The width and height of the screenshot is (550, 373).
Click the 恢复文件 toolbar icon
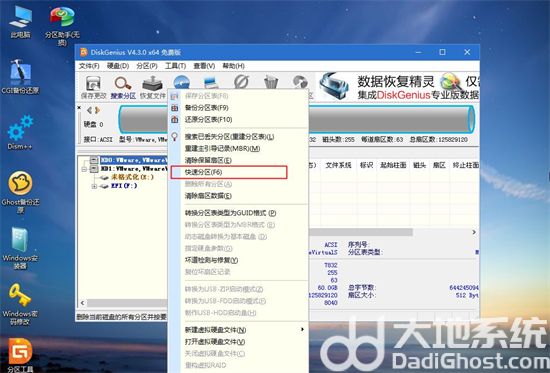point(153,87)
